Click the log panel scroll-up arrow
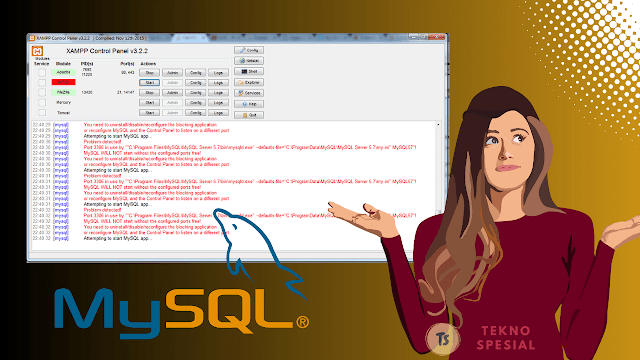The height and width of the screenshot is (360, 640). pyautogui.click(x=438, y=125)
